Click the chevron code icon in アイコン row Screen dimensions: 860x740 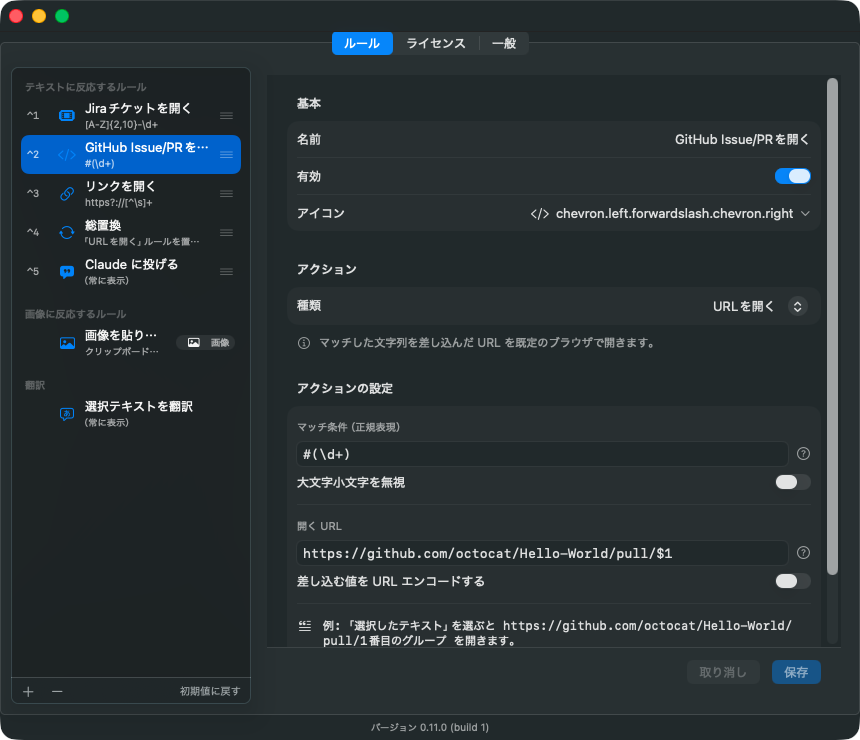coord(539,214)
